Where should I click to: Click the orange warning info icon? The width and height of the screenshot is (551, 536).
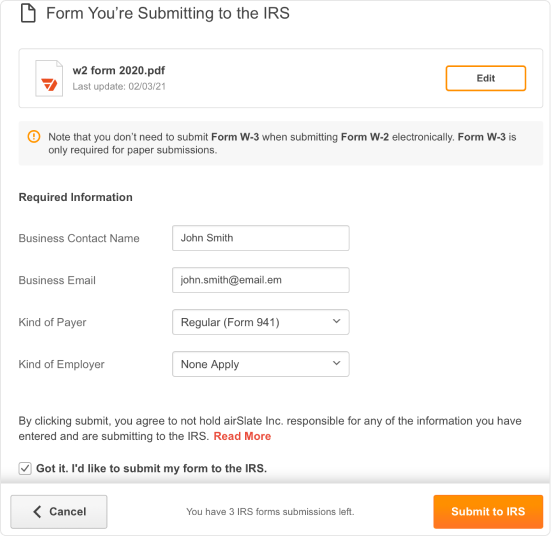point(34,136)
